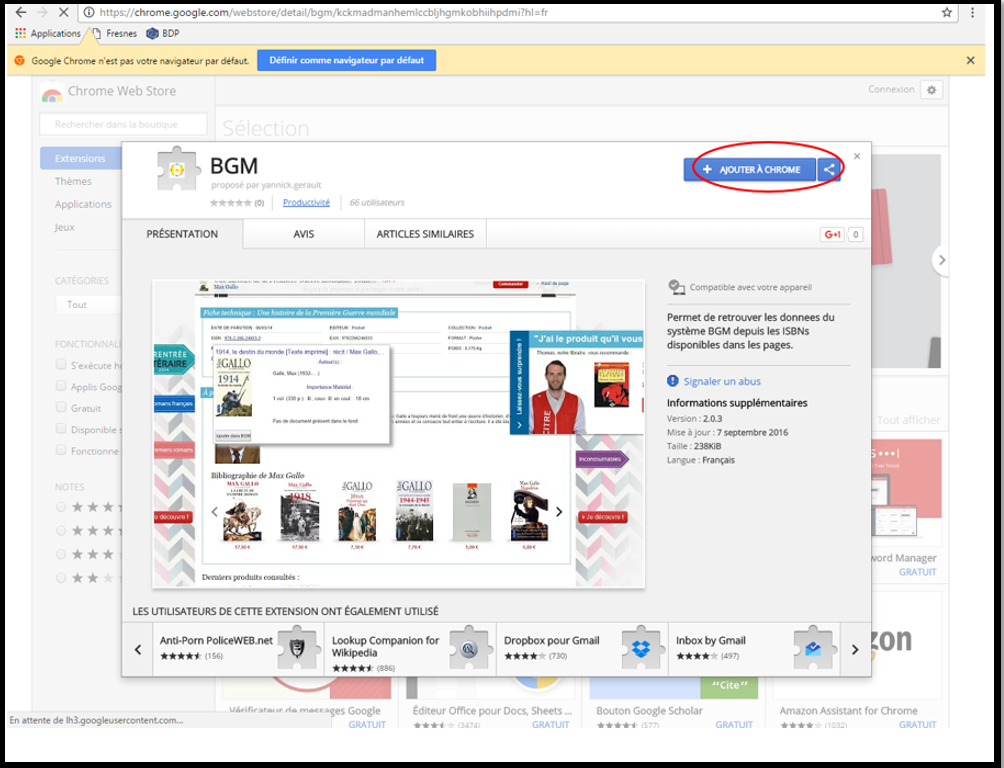
Task: Click the Tout afficher link
Action: point(908,420)
